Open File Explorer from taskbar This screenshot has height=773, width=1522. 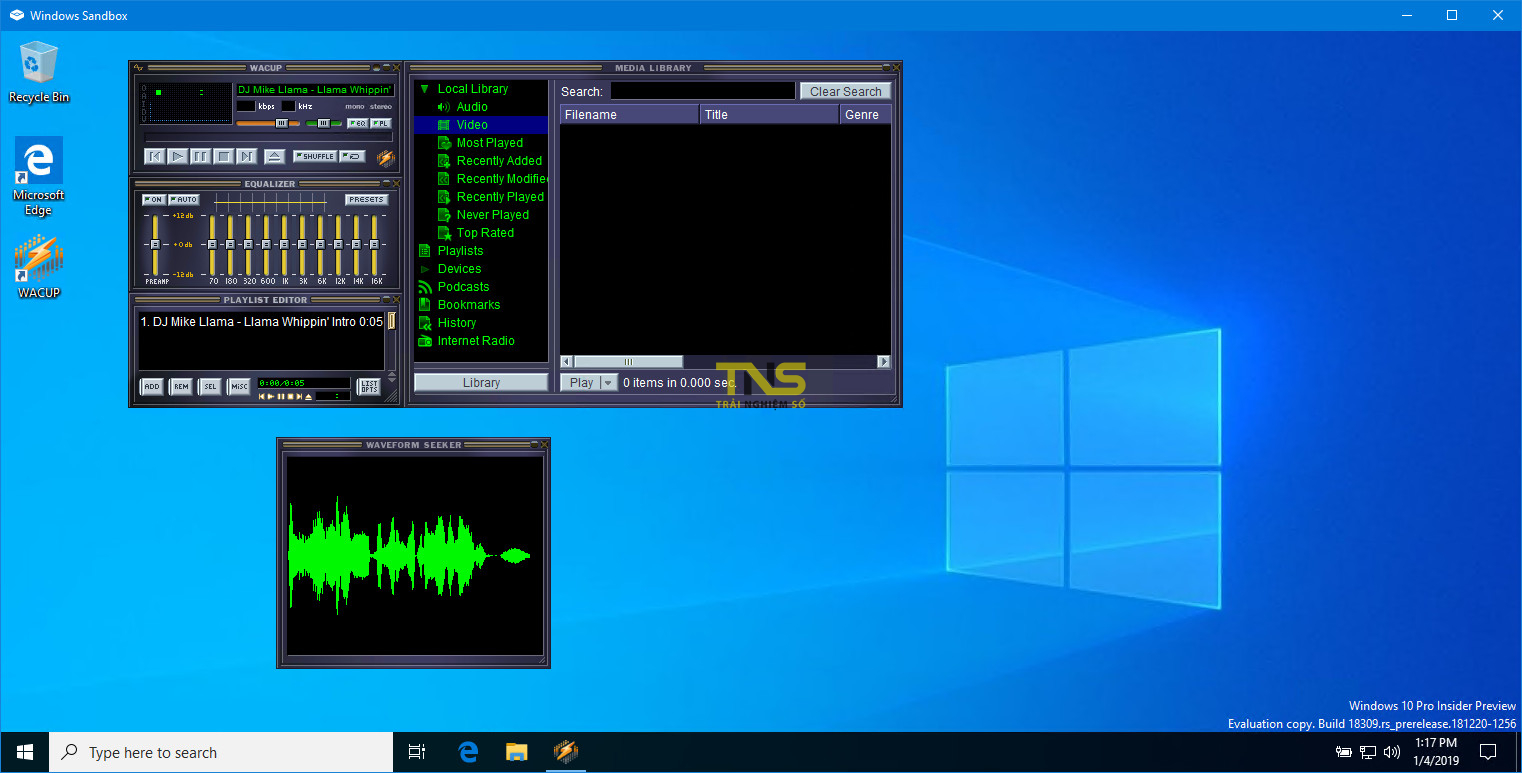tap(516, 752)
